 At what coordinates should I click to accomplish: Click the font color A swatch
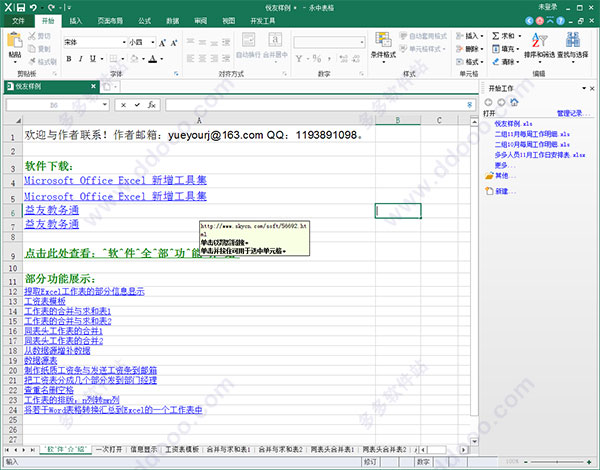click(153, 59)
